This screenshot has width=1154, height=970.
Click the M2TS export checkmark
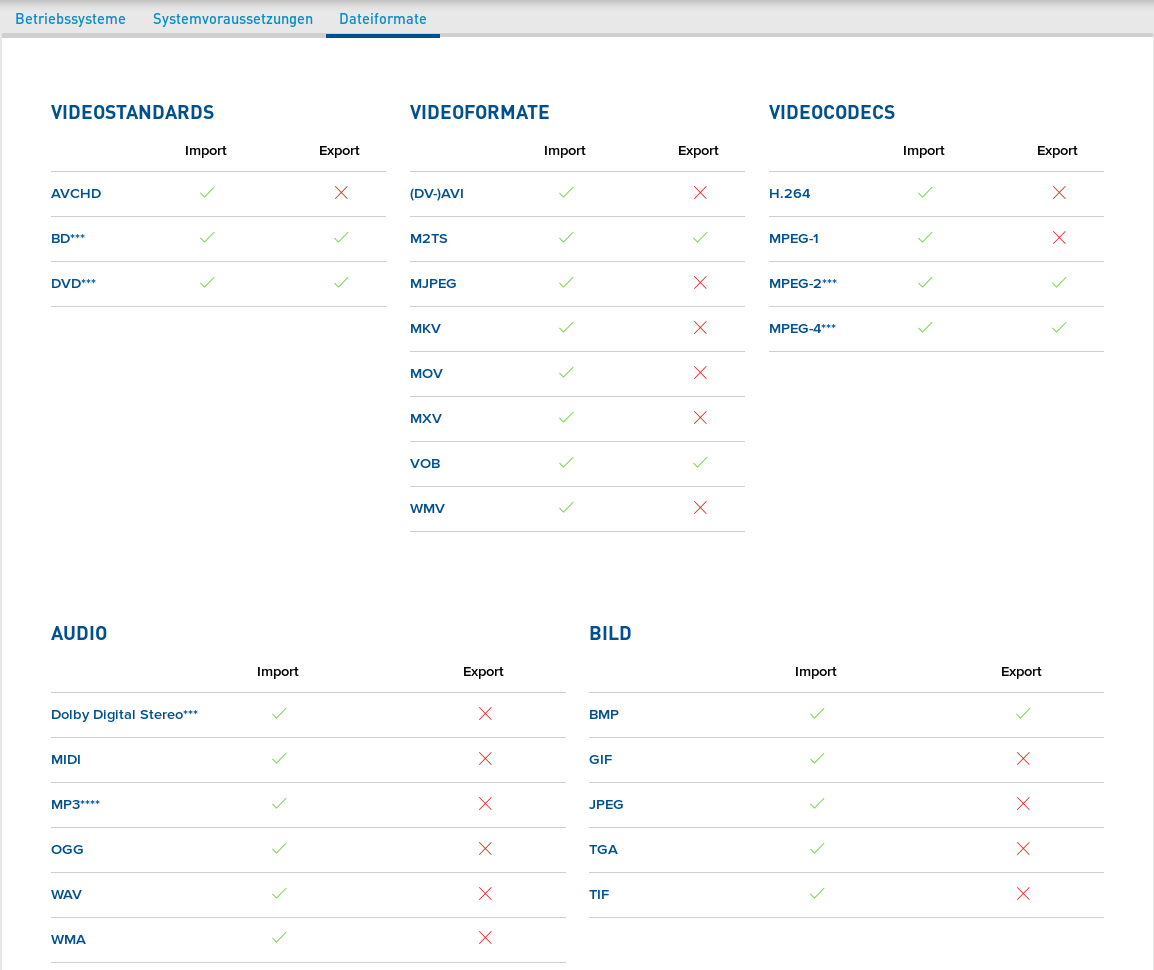(700, 237)
